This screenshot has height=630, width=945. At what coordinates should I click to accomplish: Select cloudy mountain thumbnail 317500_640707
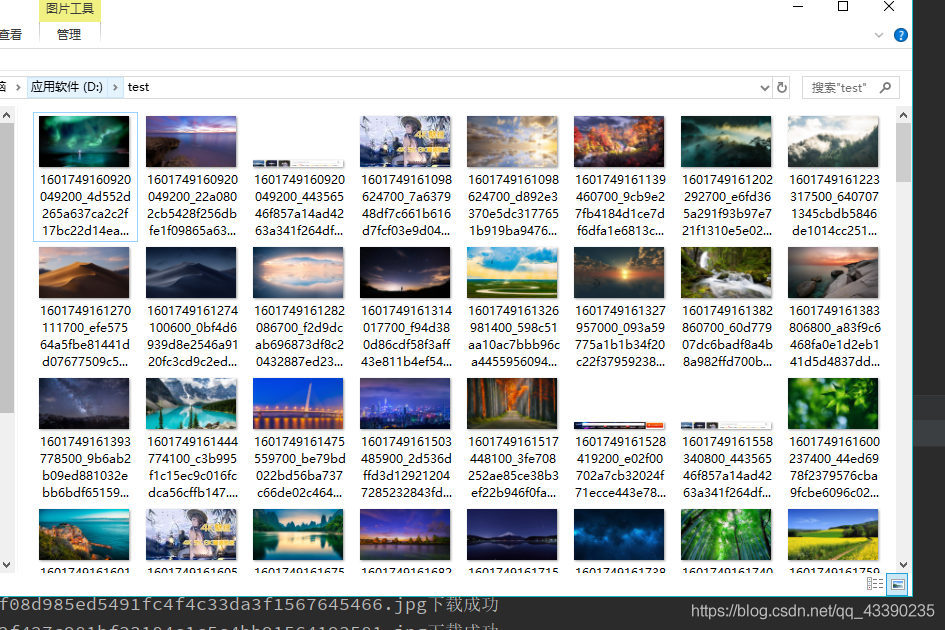833,141
